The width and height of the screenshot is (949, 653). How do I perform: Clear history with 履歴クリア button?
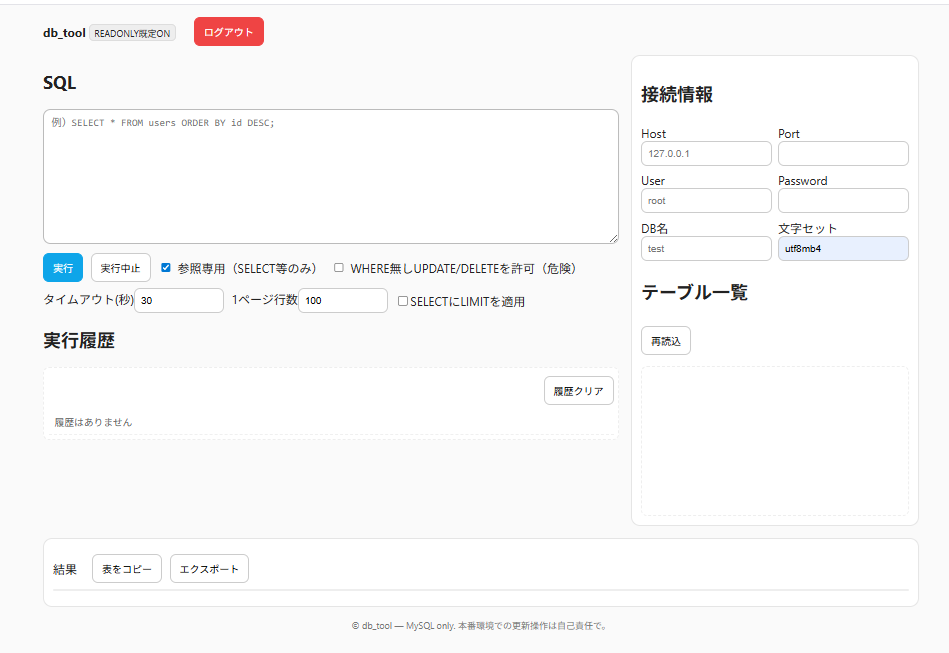578,390
